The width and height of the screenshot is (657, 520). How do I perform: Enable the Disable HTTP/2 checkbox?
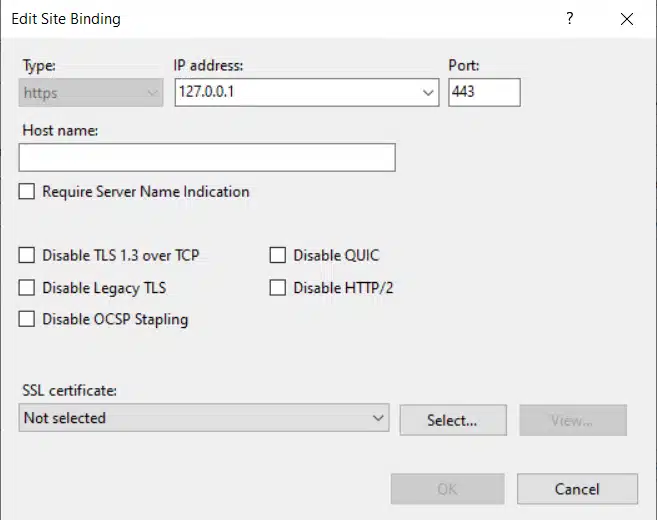[x=278, y=288]
